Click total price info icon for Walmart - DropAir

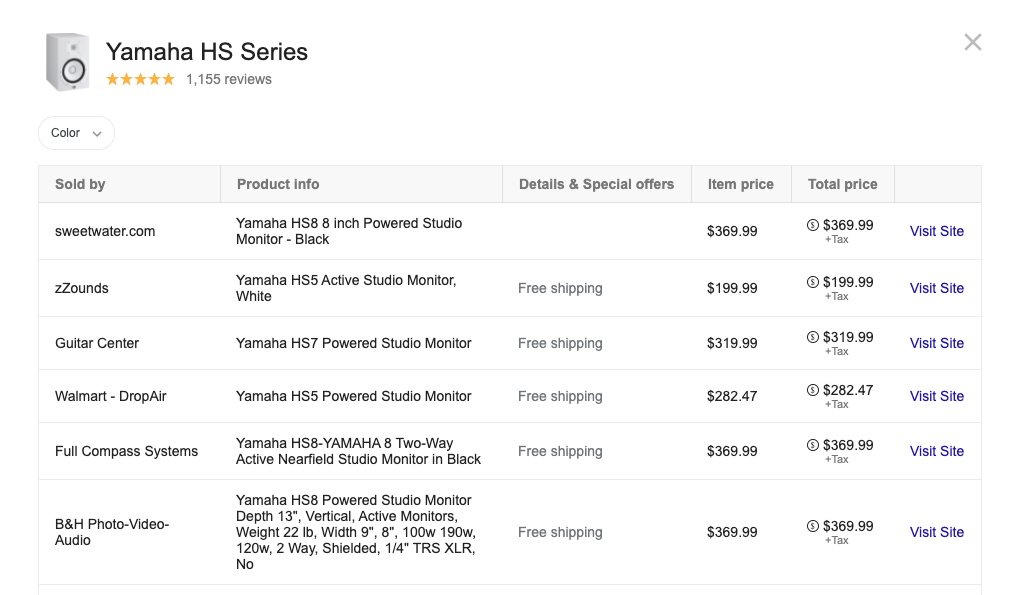click(x=813, y=390)
